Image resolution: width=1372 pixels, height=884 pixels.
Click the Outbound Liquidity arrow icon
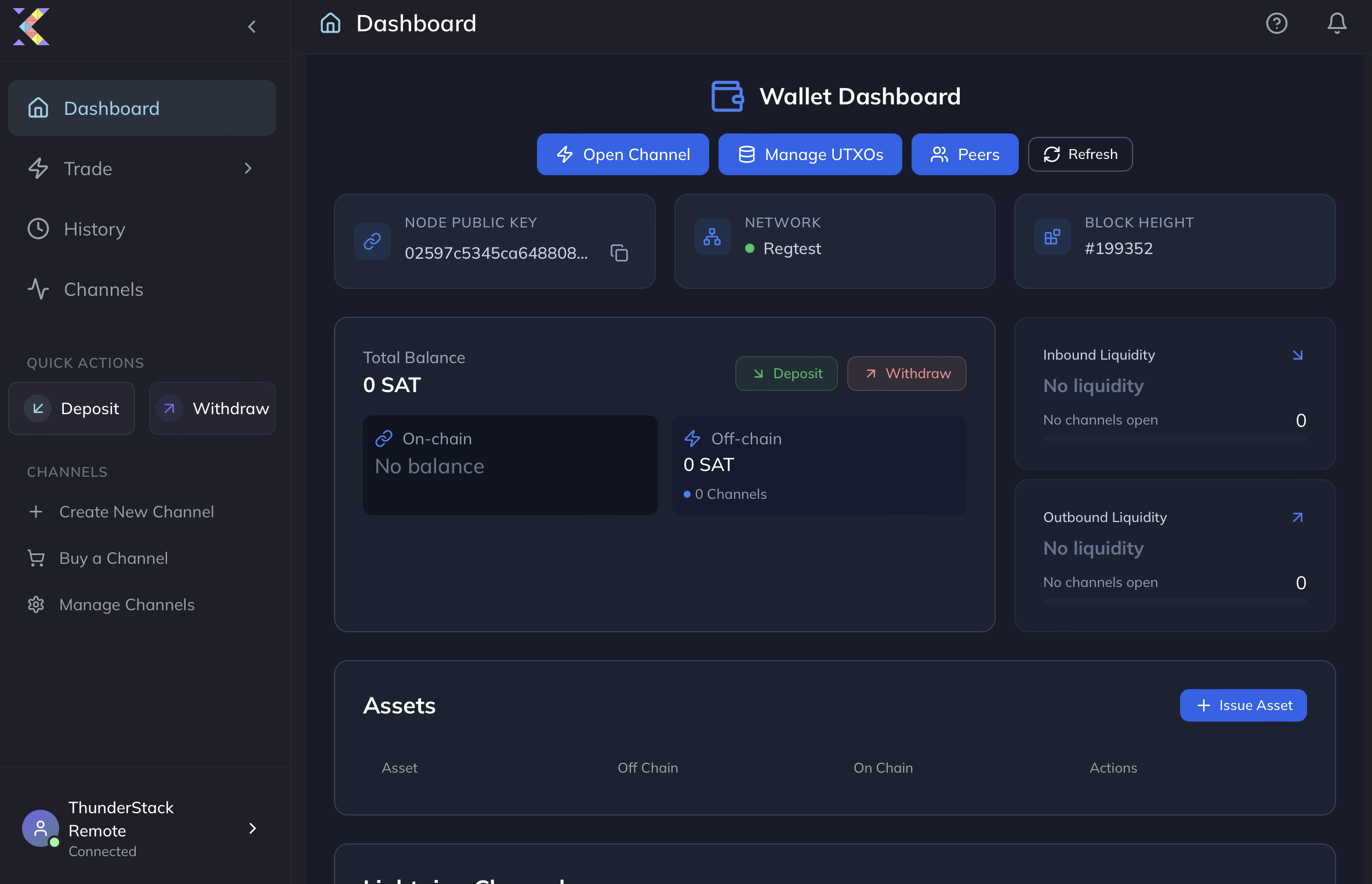pos(1298,517)
